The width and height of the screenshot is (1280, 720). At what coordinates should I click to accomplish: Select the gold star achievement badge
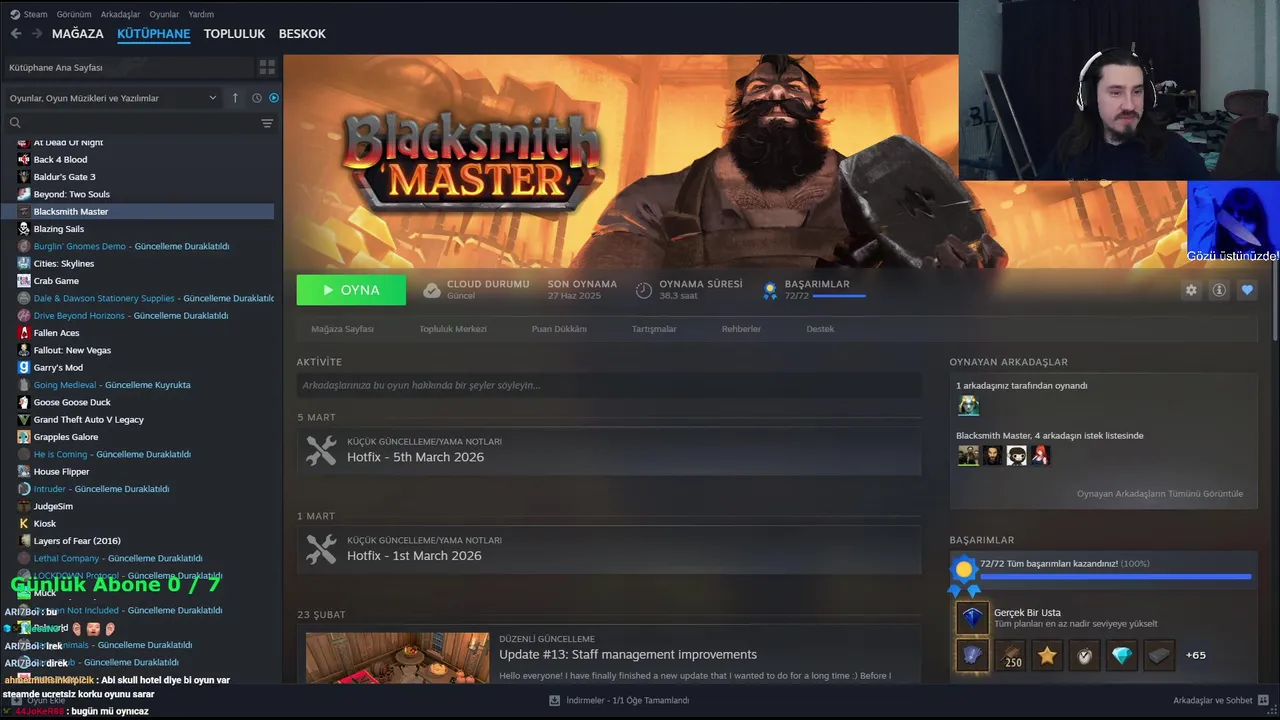coord(1047,656)
